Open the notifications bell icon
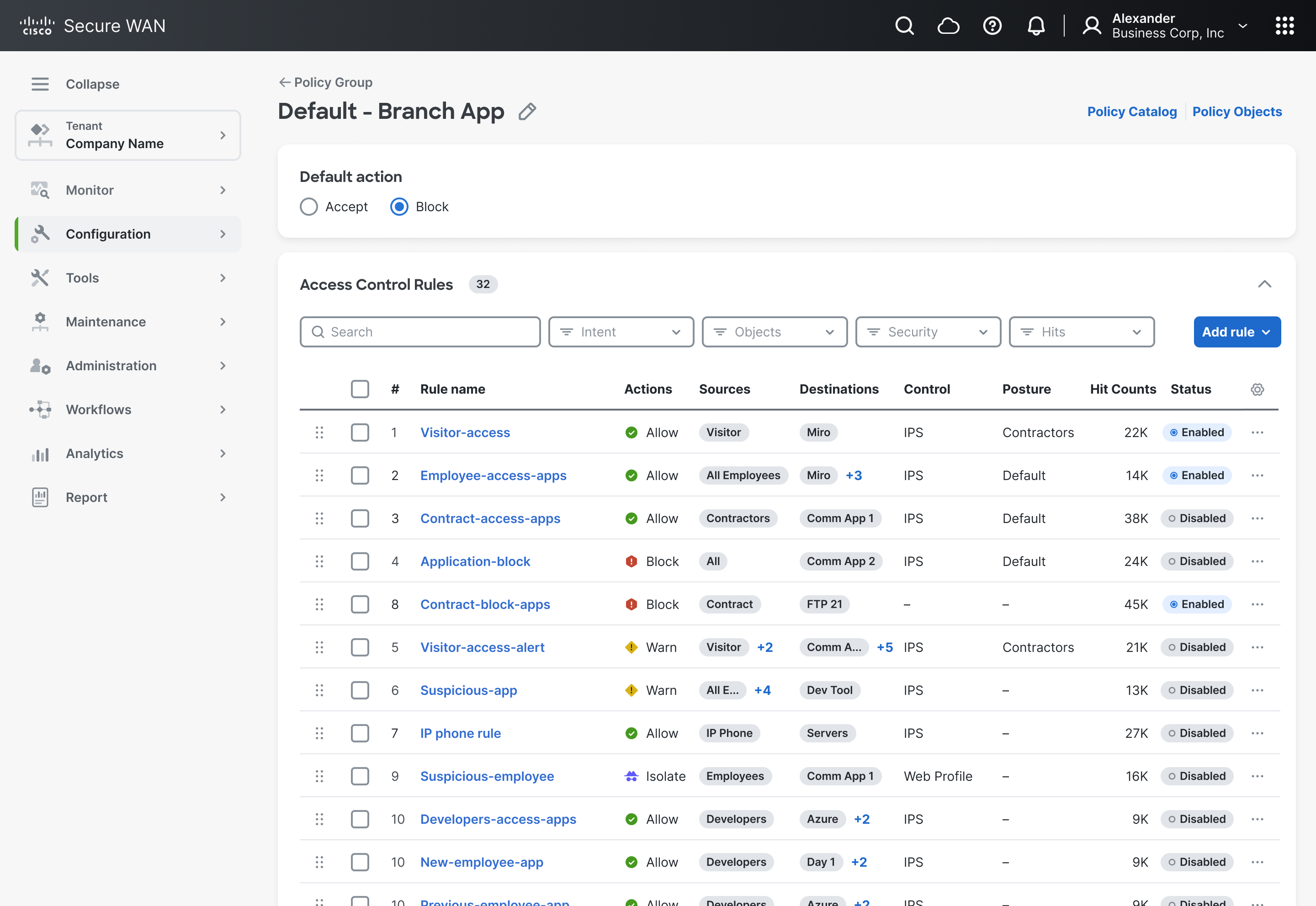Image resolution: width=1316 pixels, height=906 pixels. (x=1036, y=26)
